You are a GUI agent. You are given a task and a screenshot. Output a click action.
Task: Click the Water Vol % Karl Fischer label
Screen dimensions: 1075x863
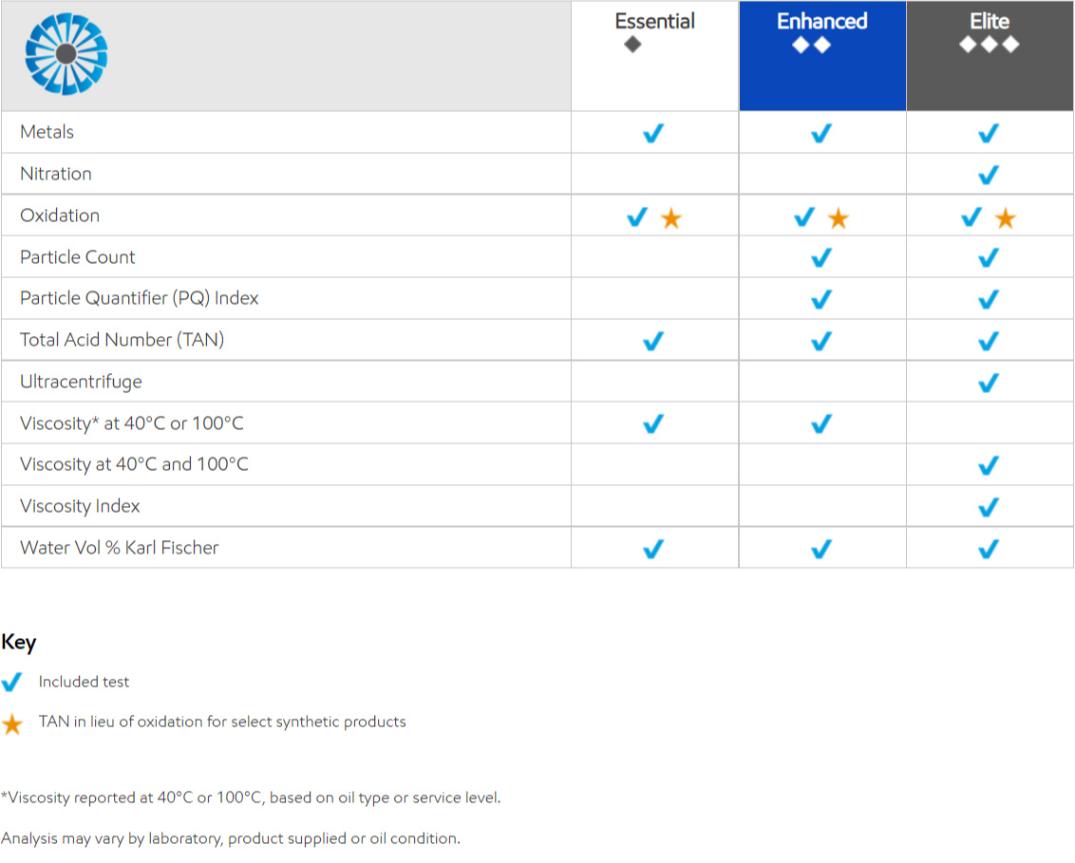coord(119,548)
